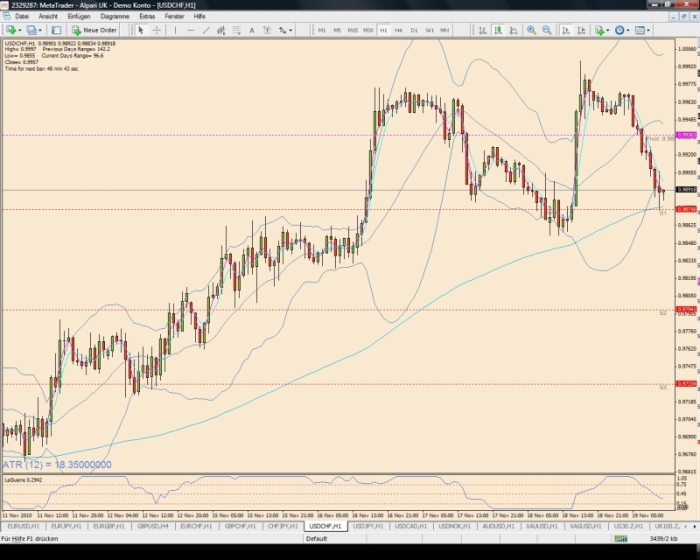The image size is (700, 560).
Task: Click the Neue Order button
Action: (x=95, y=30)
